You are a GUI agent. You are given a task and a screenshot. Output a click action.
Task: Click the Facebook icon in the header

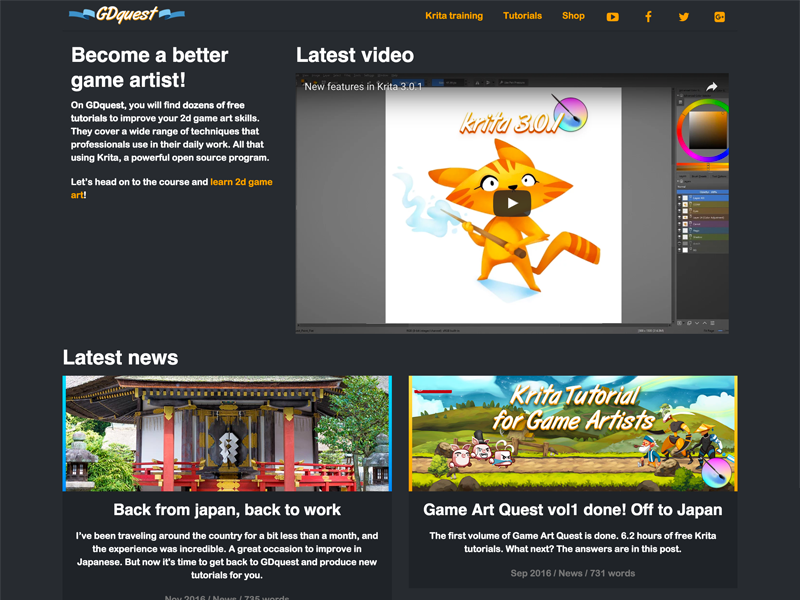[x=647, y=16]
